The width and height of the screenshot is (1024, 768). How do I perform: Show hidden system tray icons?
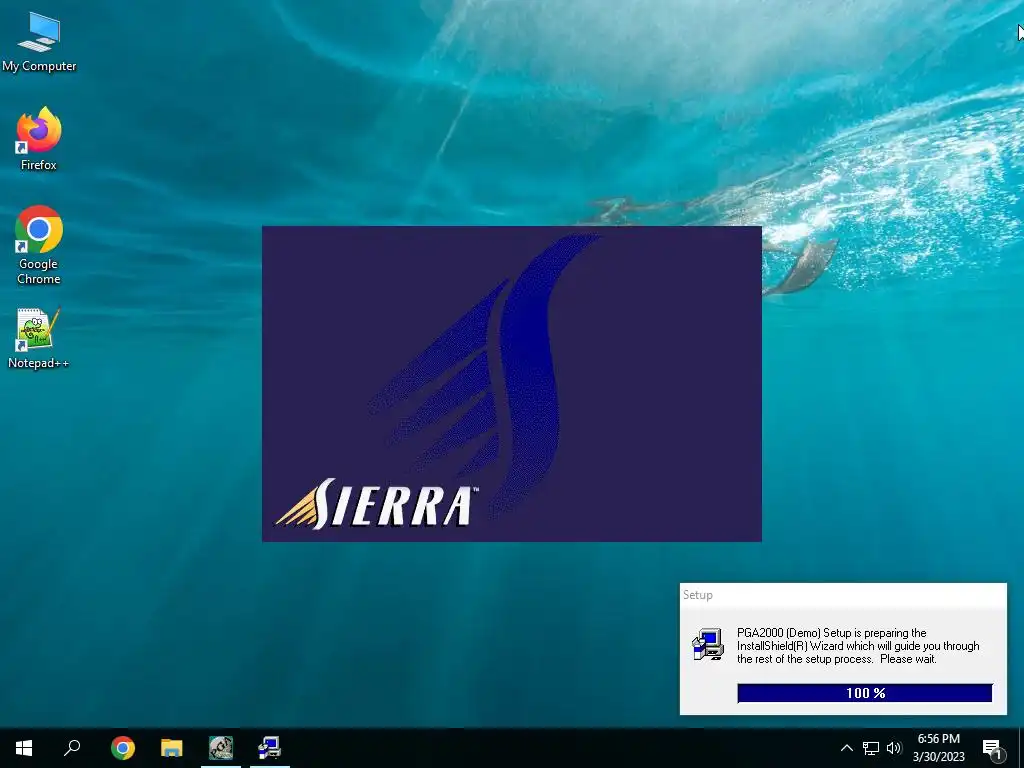pos(846,748)
